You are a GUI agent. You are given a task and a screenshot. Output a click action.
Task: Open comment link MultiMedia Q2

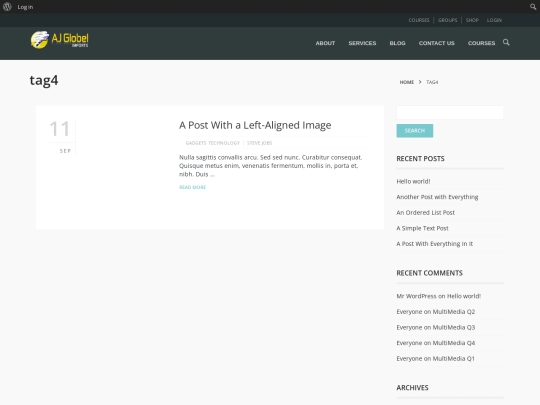click(x=454, y=312)
